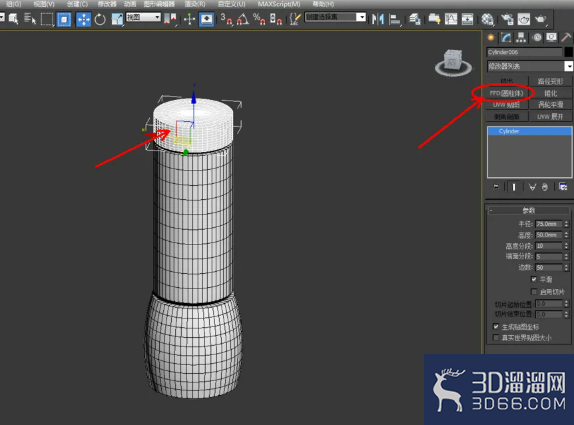The height and width of the screenshot is (425, 574).
Task: Open the MAXScript(M) menu
Action: pyautogui.click(x=279, y=4)
